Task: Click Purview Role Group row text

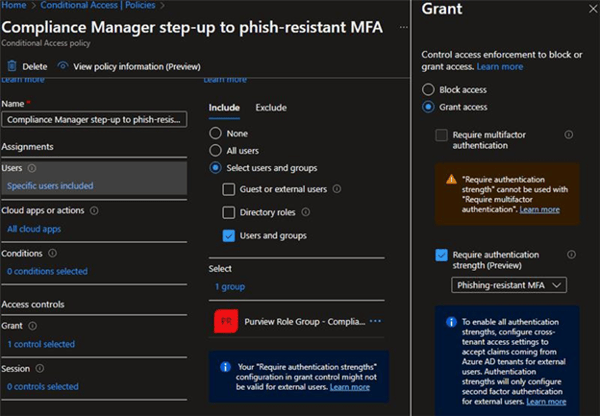Action: (305, 321)
